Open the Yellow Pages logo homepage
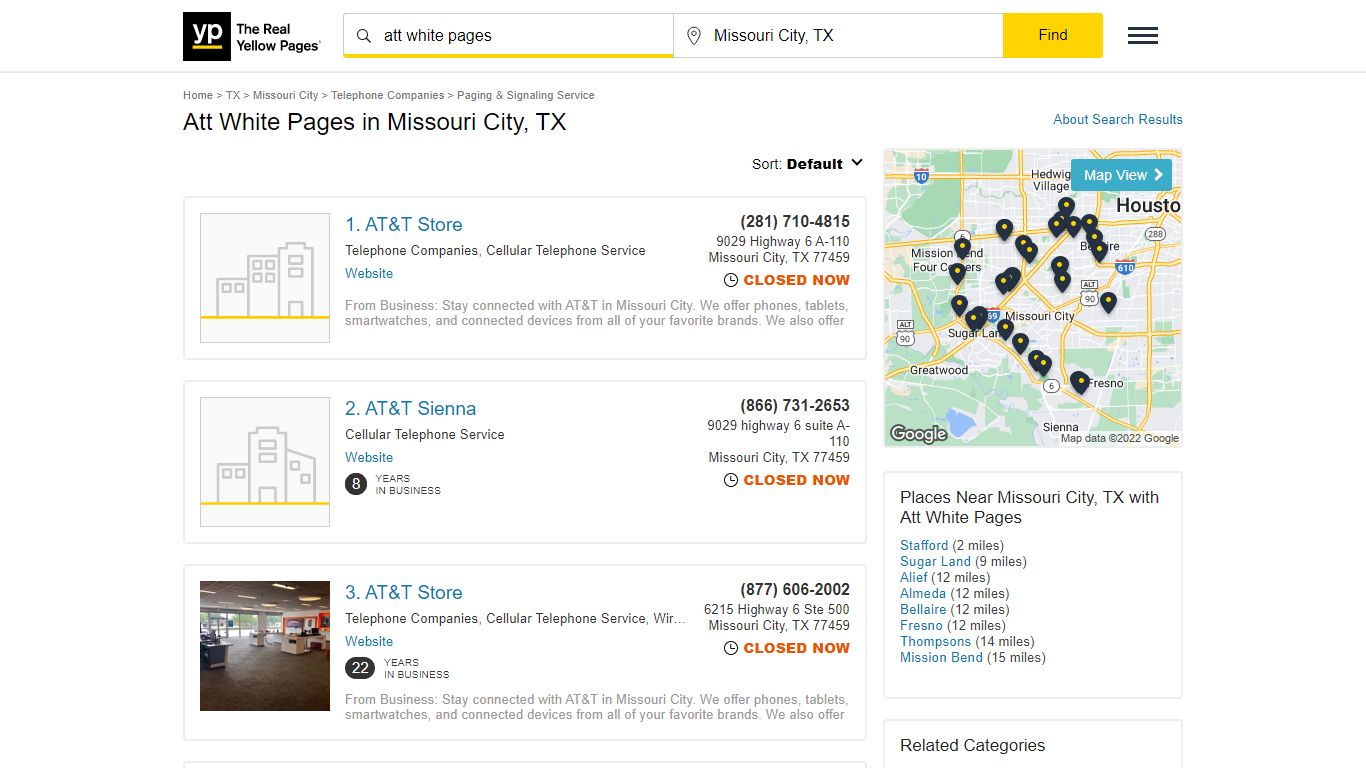 [252, 37]
